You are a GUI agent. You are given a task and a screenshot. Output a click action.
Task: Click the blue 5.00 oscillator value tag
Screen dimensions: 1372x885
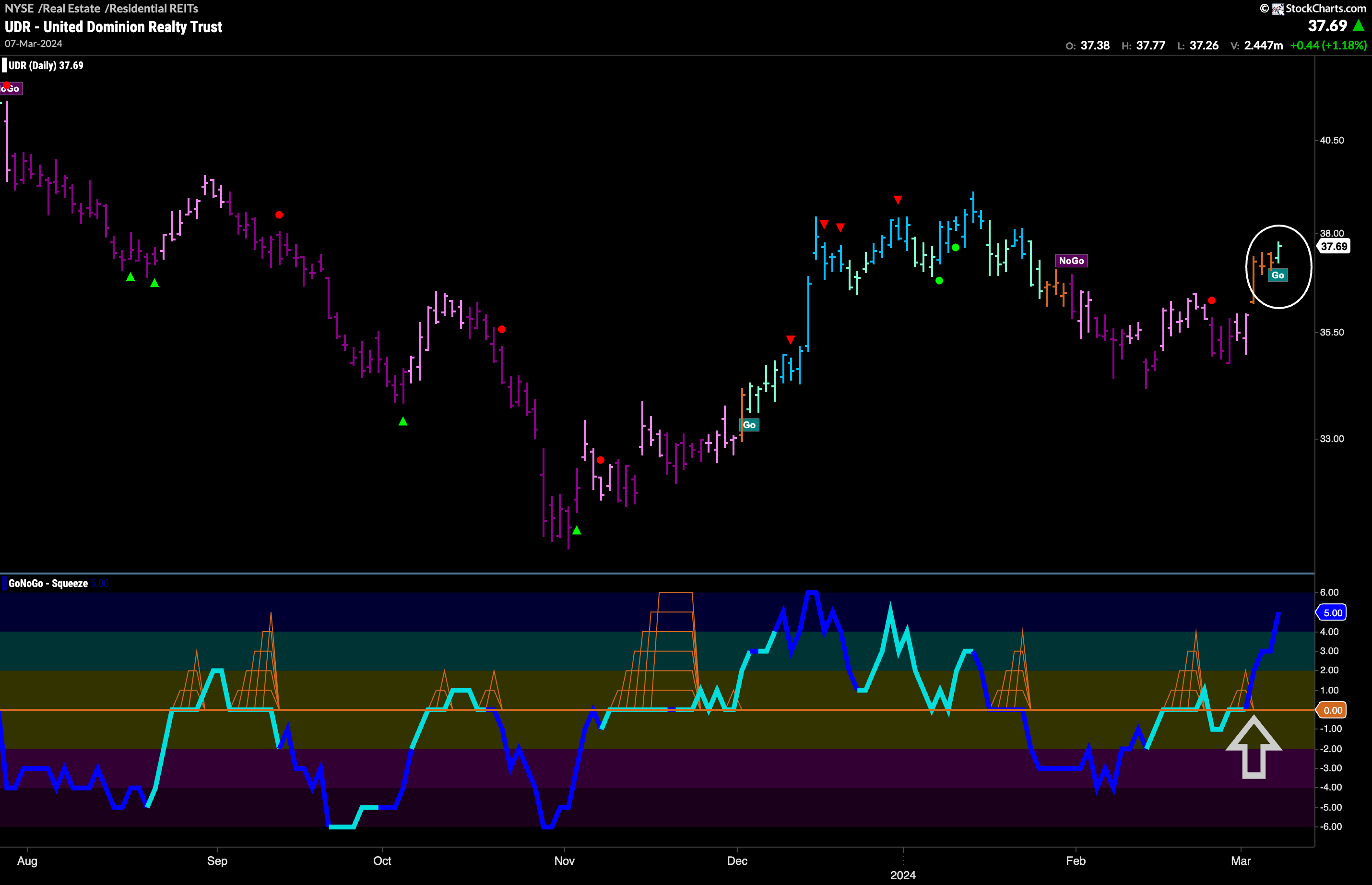1332,612
